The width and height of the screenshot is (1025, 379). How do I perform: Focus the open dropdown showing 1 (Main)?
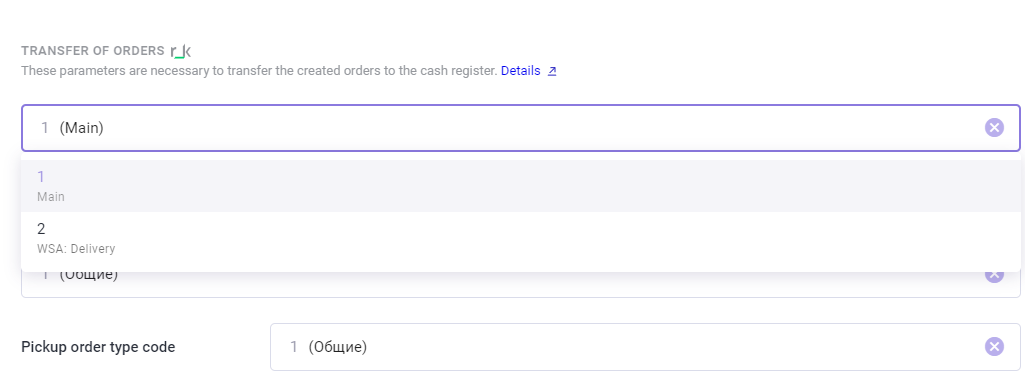tap(520, 127)
